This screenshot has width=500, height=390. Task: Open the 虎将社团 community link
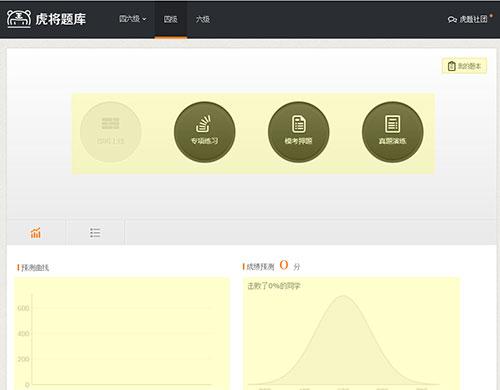click(470, 19)
